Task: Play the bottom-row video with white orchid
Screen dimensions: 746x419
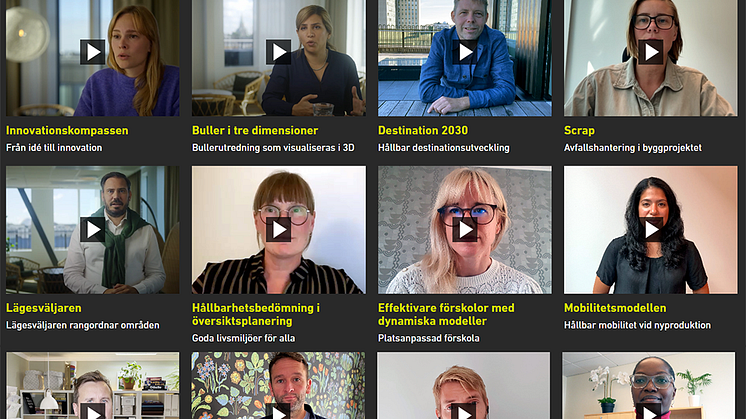Action: click(649, 412)
